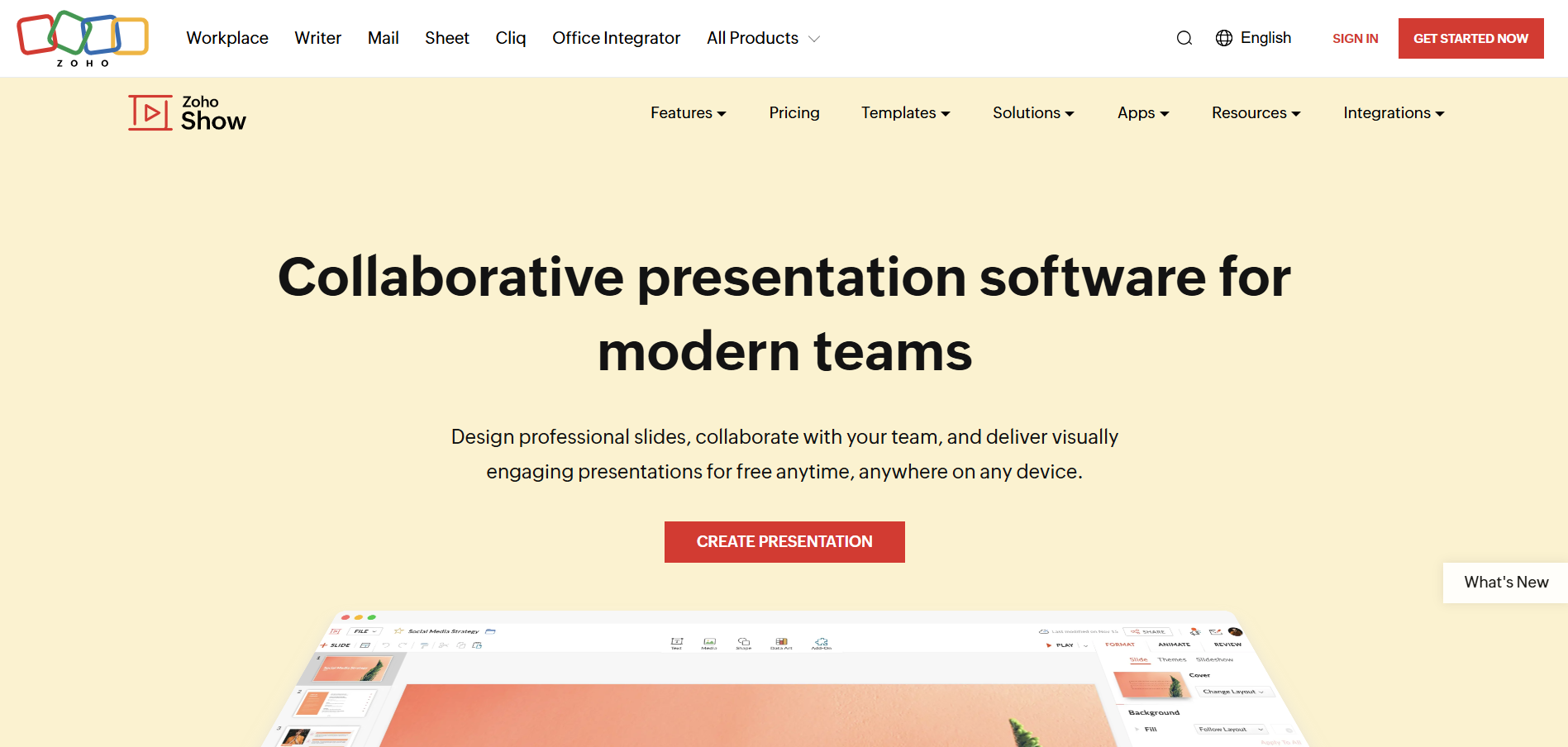The width and height of the screenshot is (1568, 747).
Task: Click the SHARE button in preview
Action: coord(1148,631)
